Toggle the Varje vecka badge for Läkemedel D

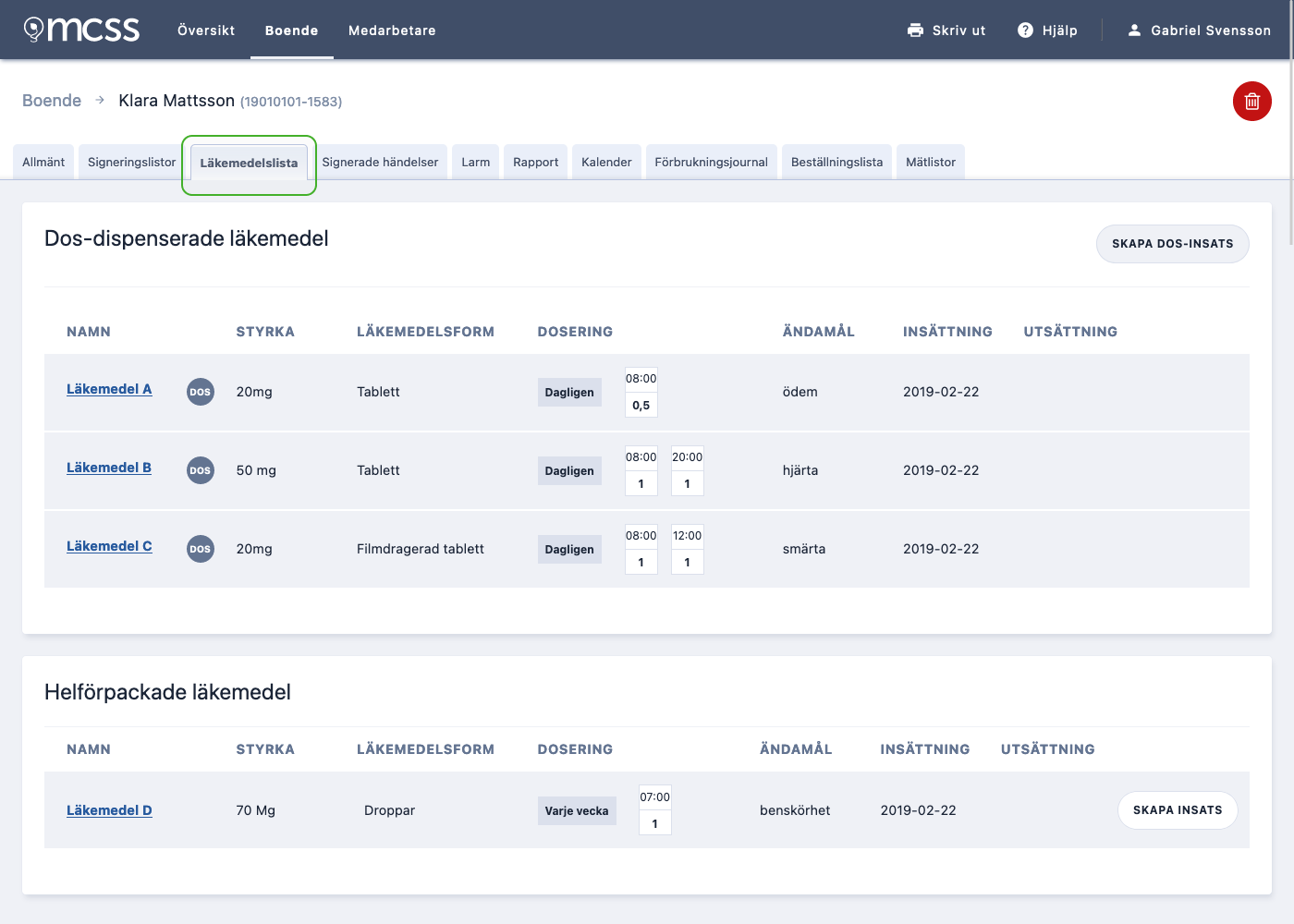click(x=577, y=810)
